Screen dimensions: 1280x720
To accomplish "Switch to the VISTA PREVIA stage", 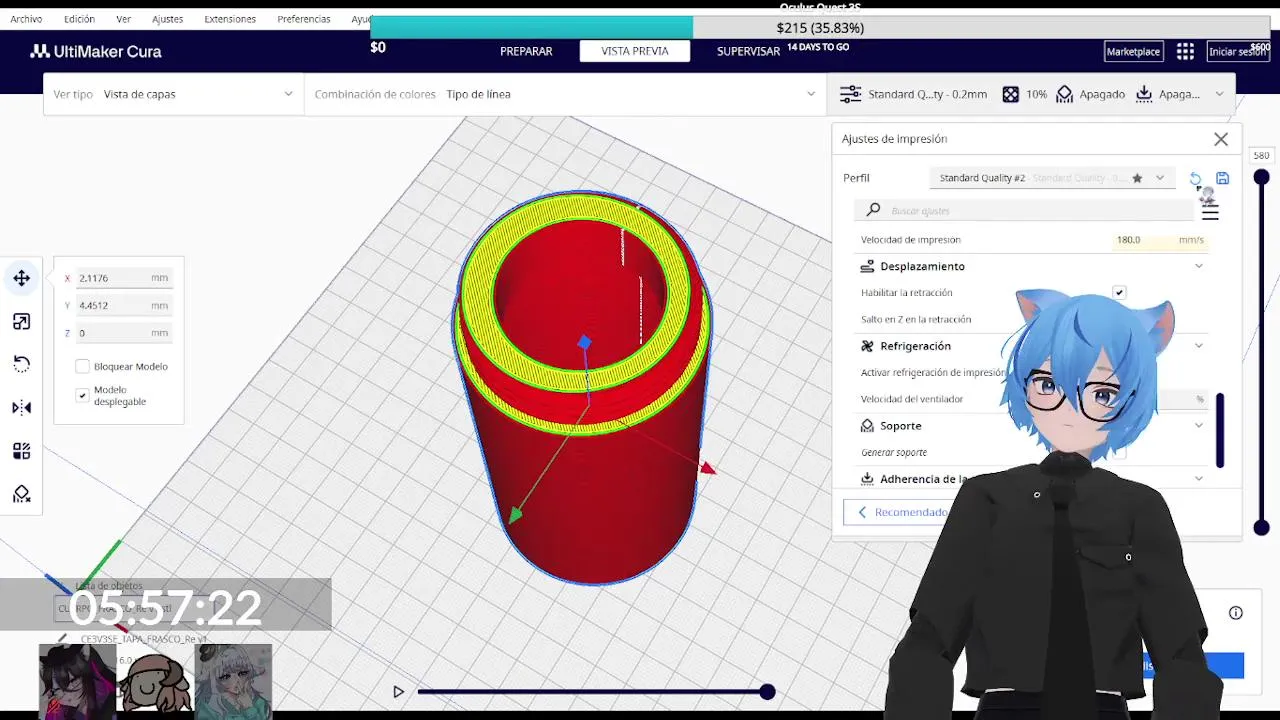I will [x=635, y=51].
